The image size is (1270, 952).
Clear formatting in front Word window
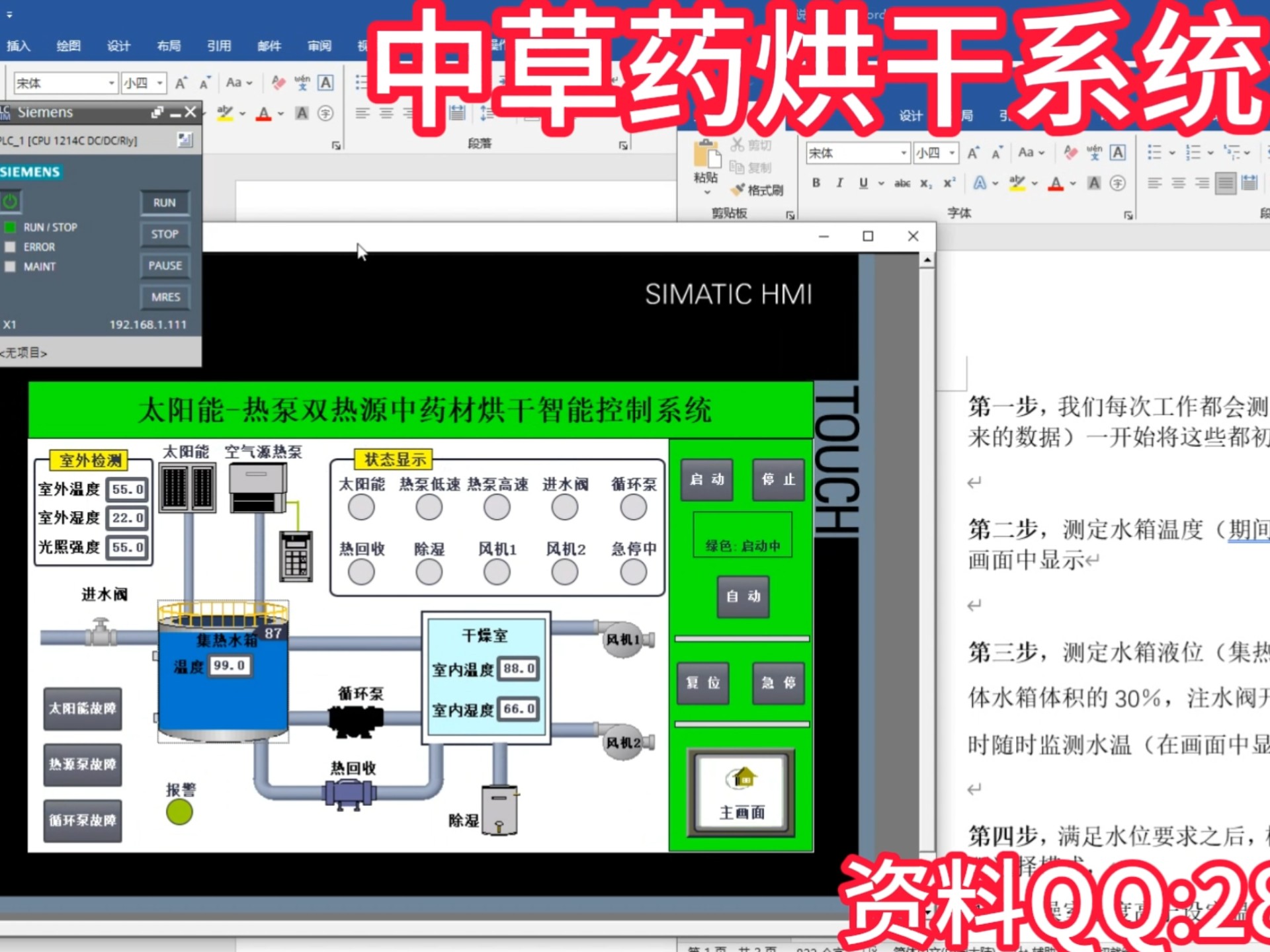tap(1070, 153)
